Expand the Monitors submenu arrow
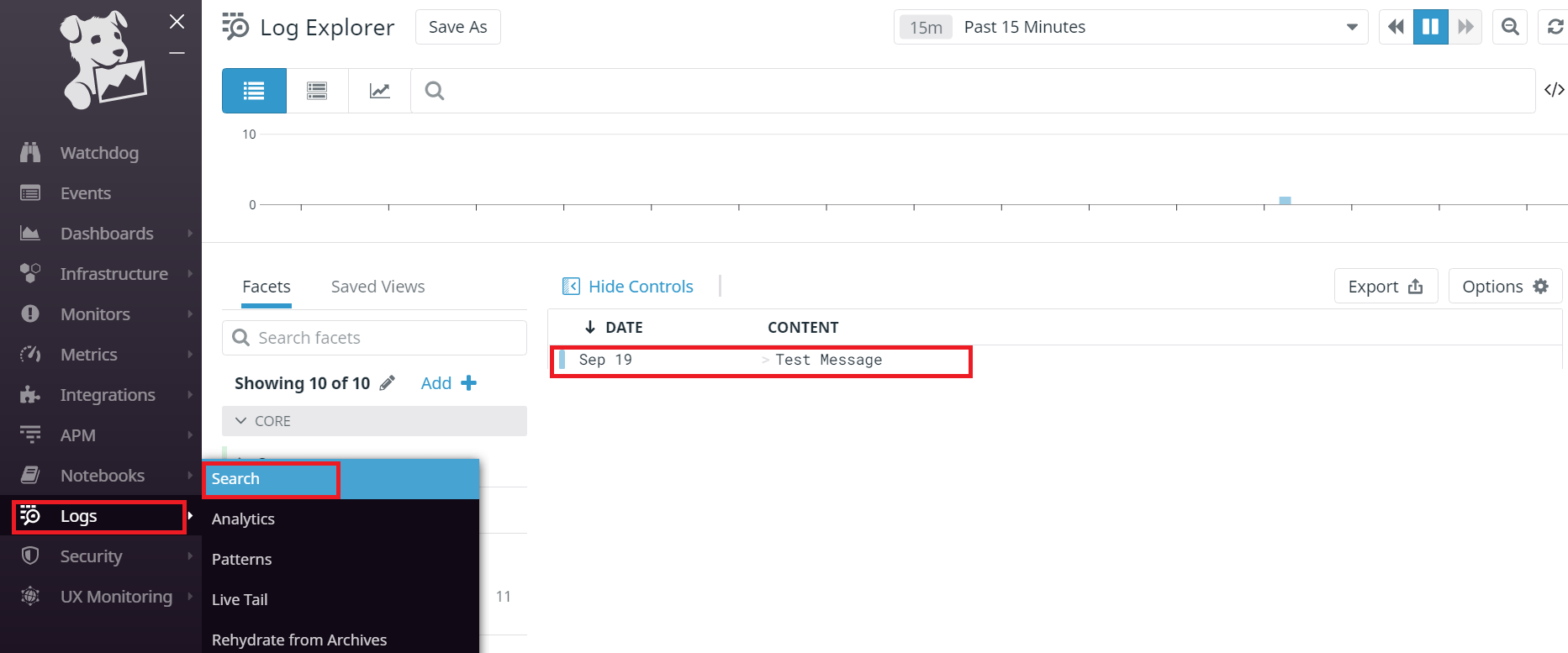 [190, 314]
